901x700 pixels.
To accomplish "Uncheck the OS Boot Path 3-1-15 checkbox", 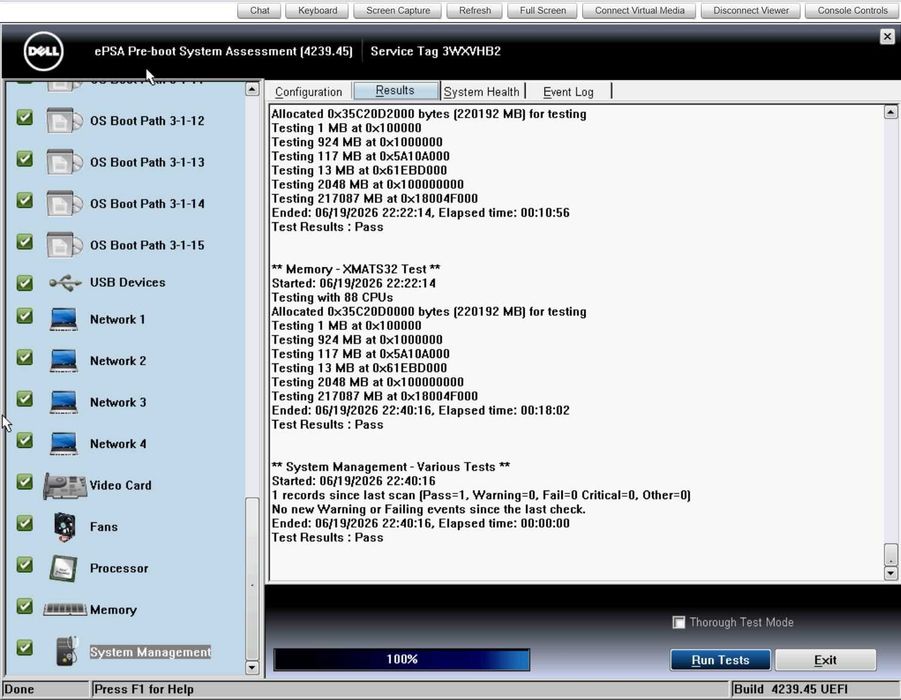I will coord(24,241).
